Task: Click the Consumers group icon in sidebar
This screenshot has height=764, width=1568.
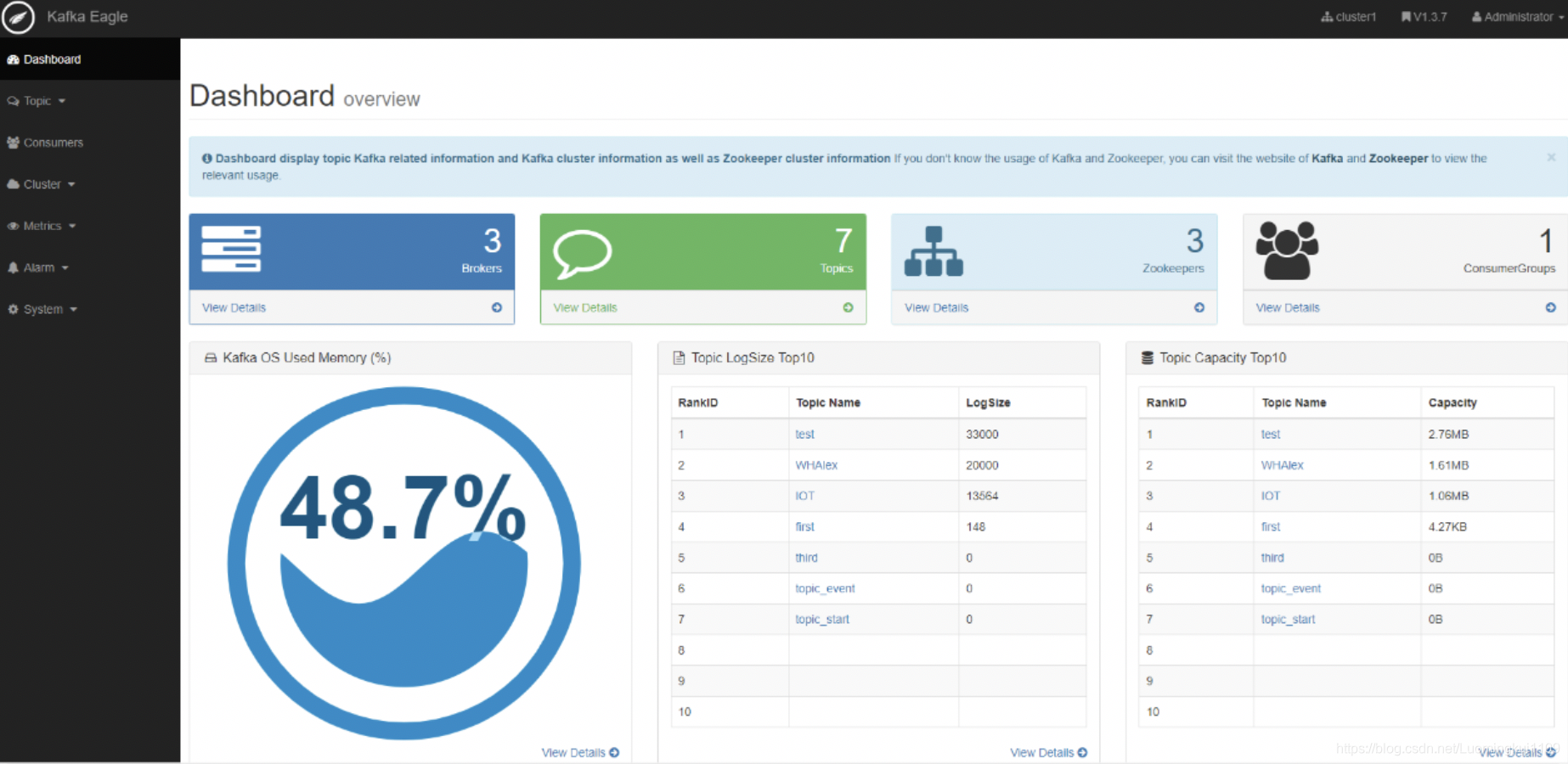Action: tap(13, 143)
